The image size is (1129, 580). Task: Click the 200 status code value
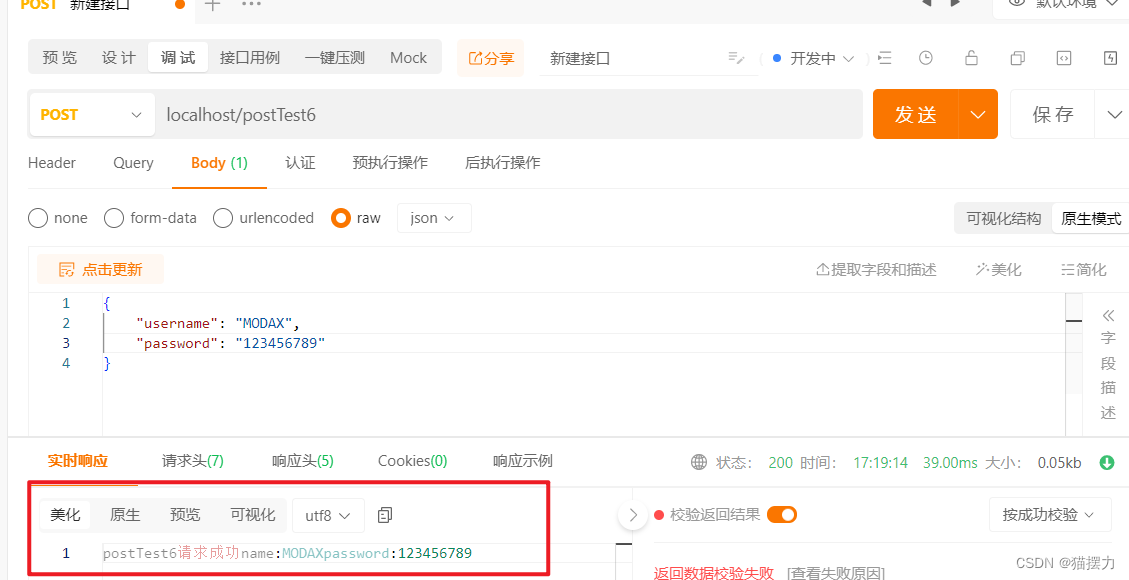[781, 463]
